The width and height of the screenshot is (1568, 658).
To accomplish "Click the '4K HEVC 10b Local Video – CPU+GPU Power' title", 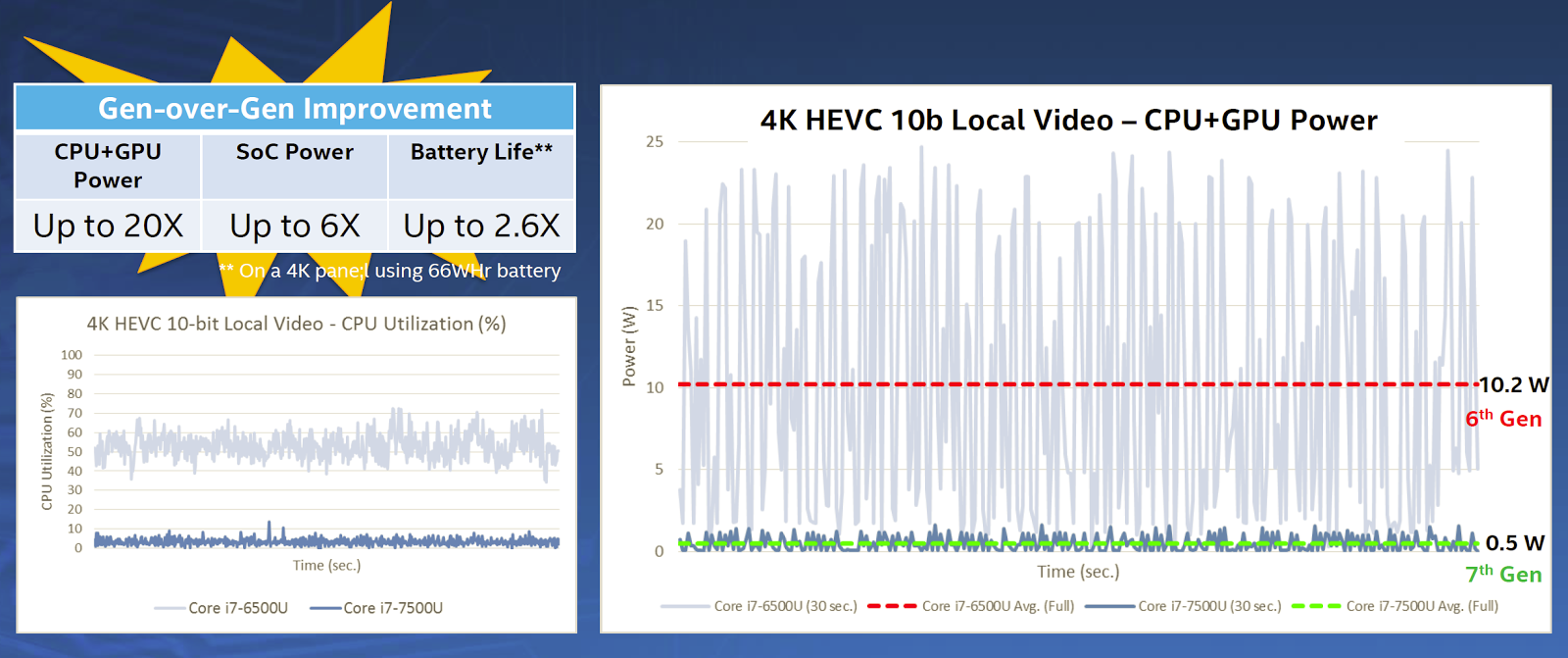I will [1068, 120].
